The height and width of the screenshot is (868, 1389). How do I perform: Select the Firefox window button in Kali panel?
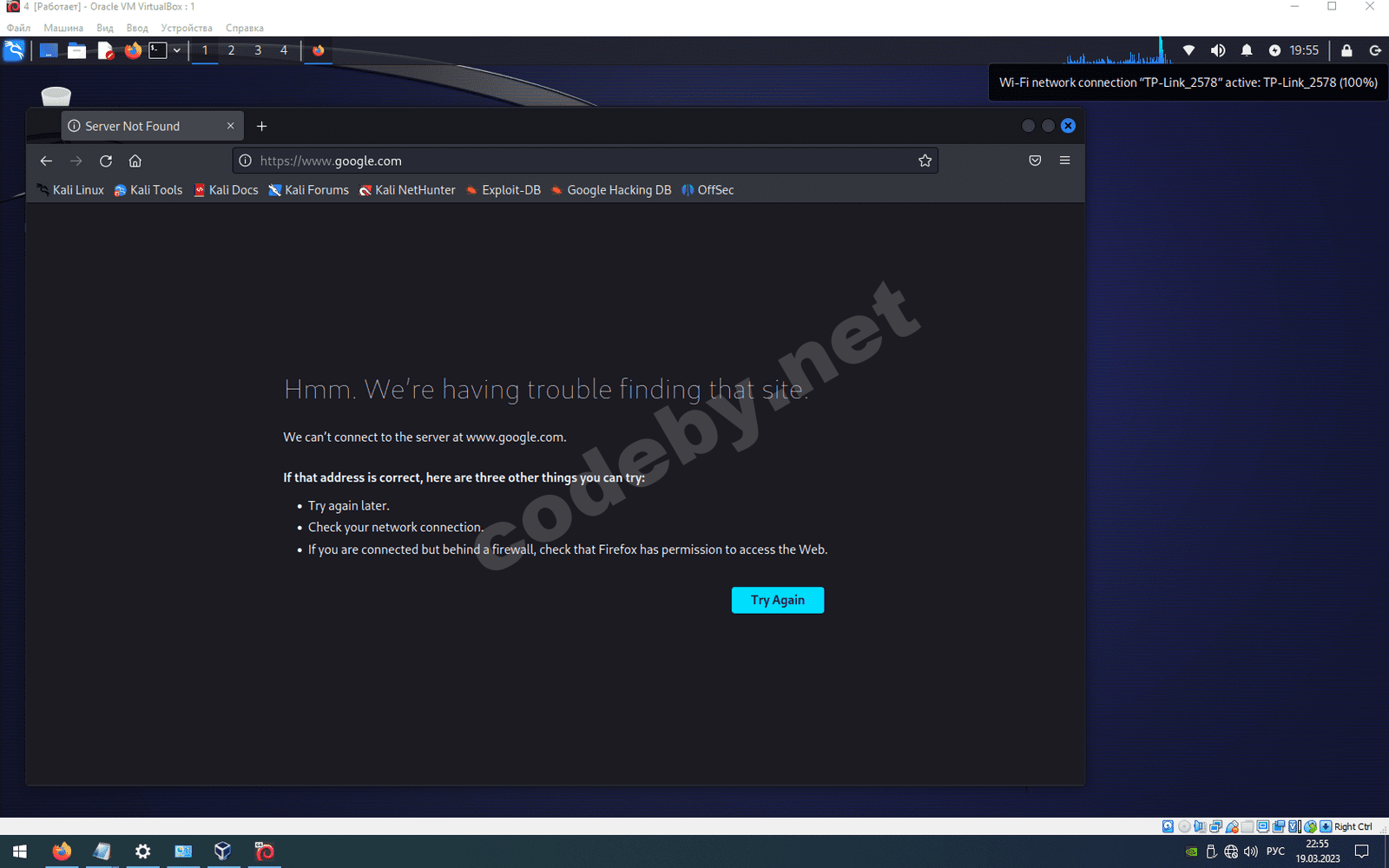319,50
